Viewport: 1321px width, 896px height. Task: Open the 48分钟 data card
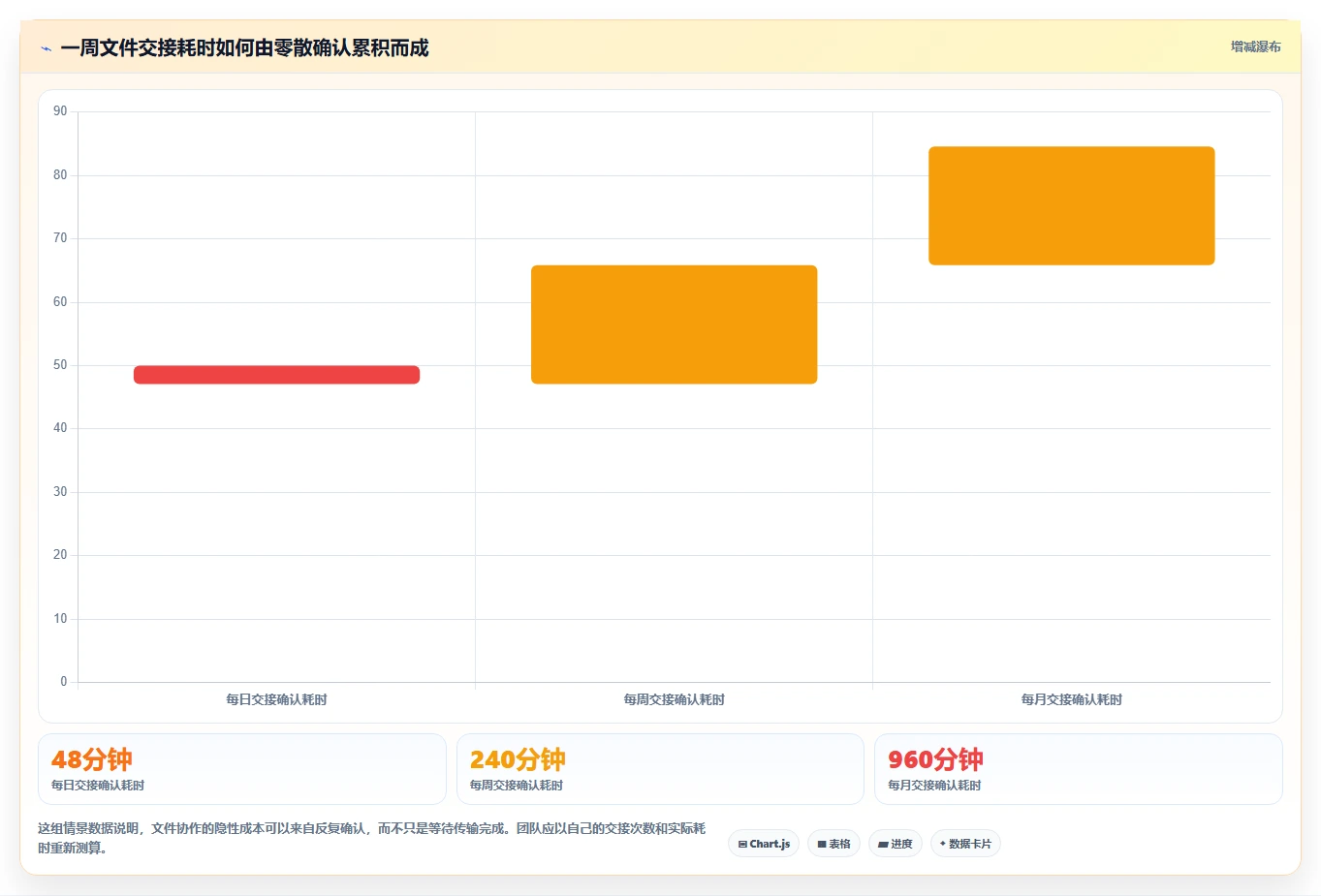tap(241, 769)
